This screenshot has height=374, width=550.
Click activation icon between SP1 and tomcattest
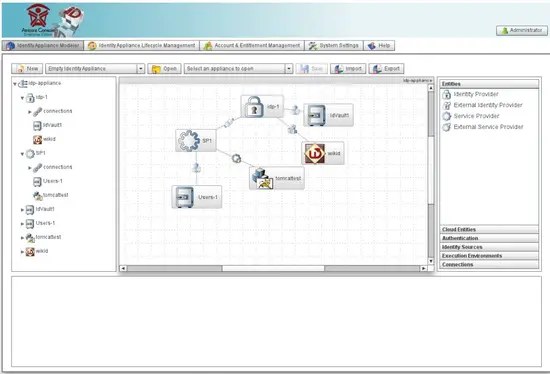tap(237, 159)
